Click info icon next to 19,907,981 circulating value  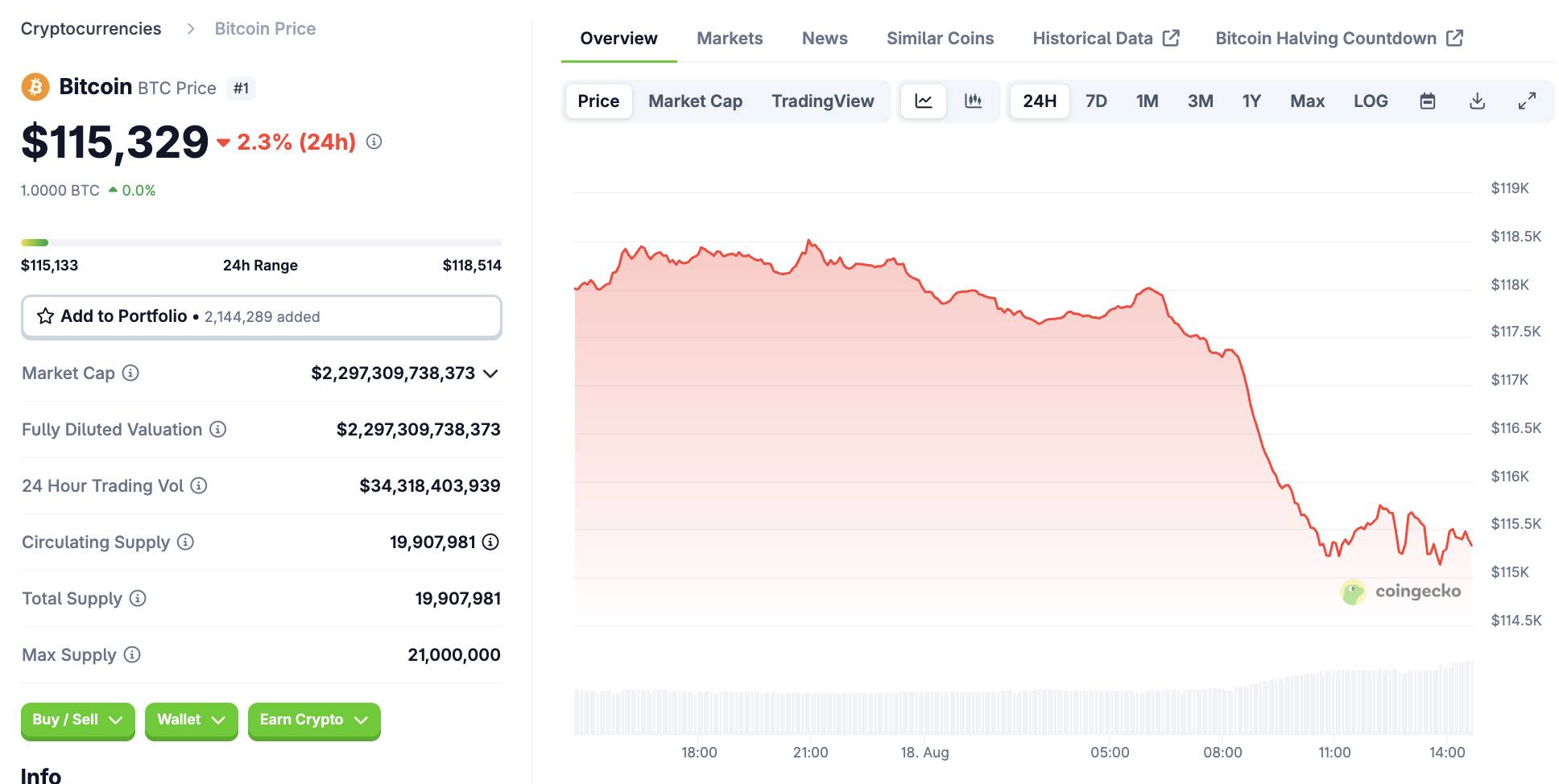click(x=490, y=542)
